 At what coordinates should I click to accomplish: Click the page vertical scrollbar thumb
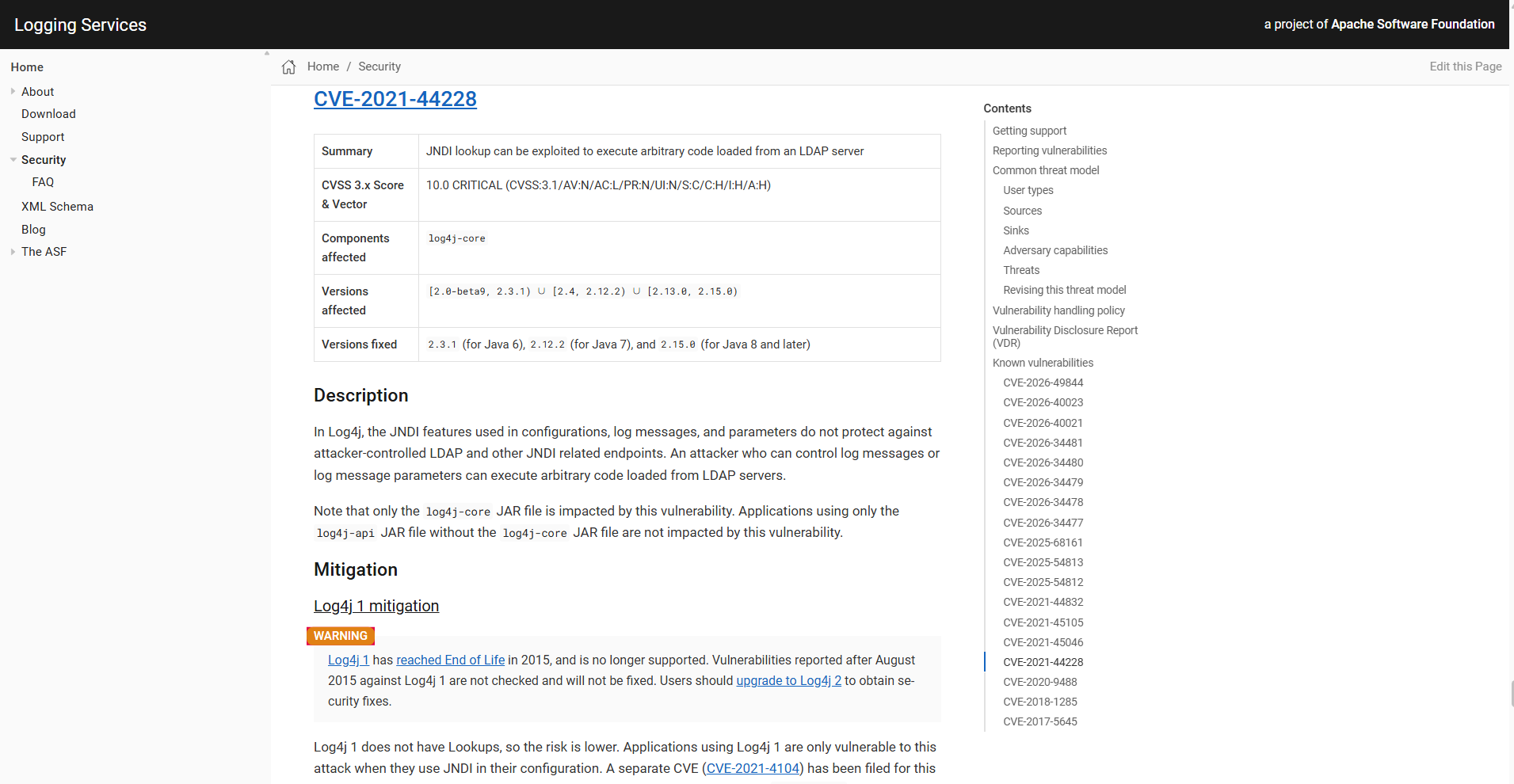(1512, 694)
